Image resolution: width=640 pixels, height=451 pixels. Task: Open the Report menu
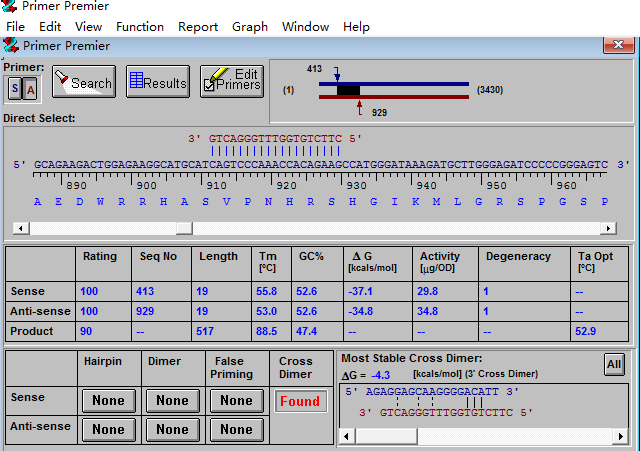(x=198, y=27)
